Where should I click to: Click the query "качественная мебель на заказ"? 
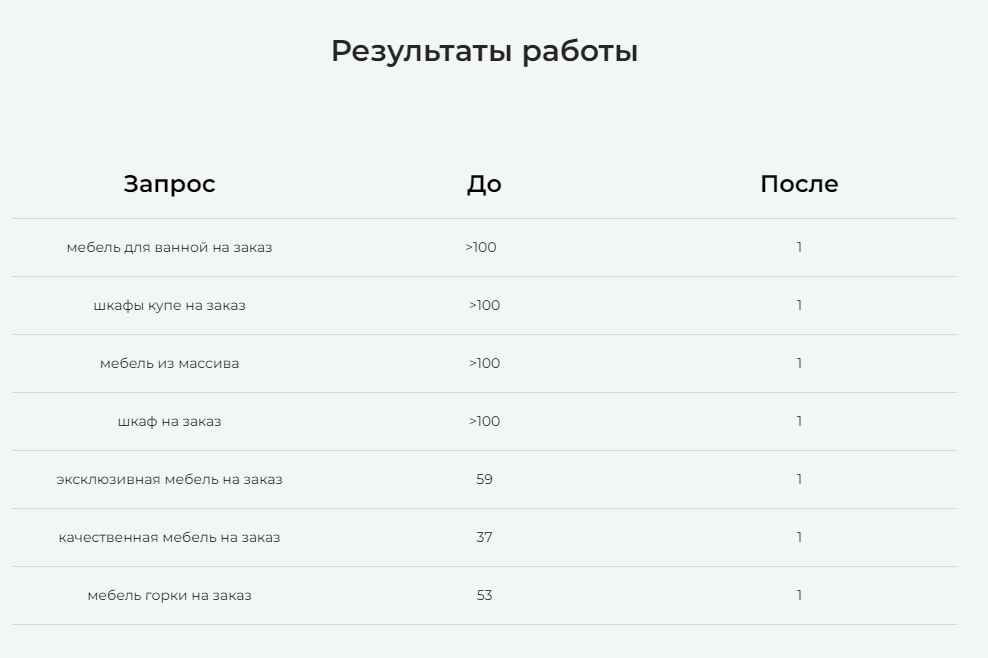[x=169, y=537]
